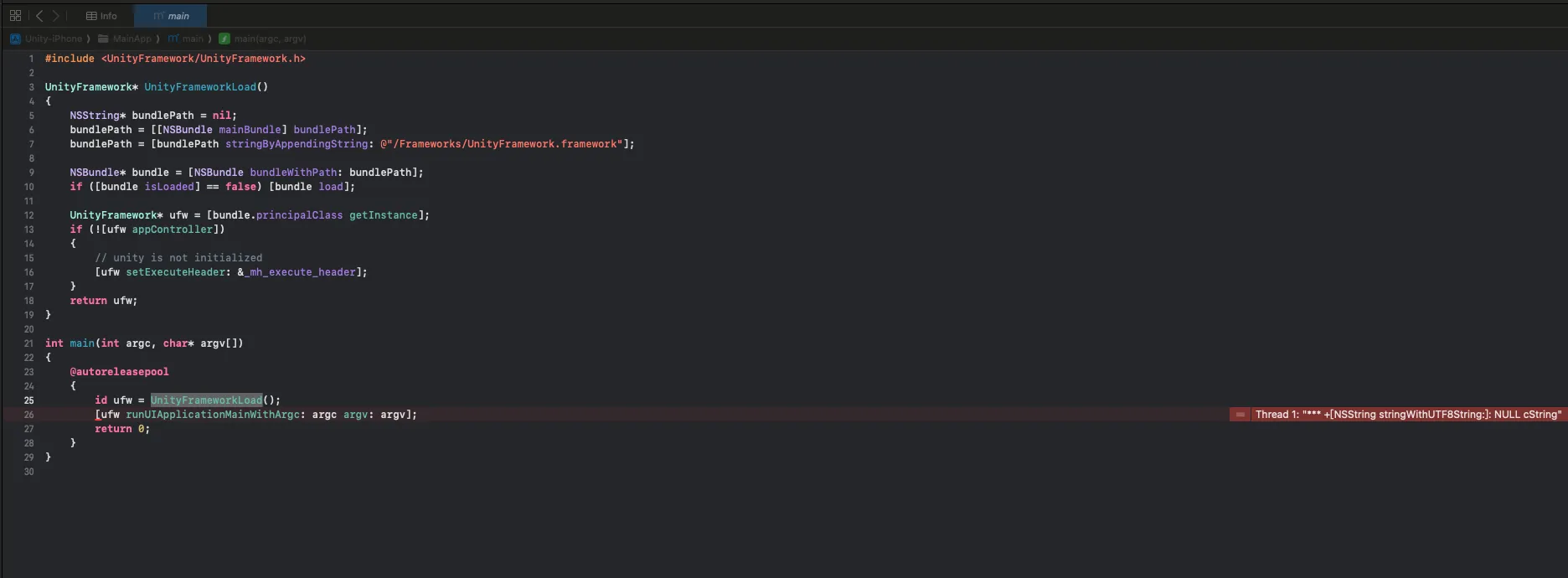Click the stringByAppendingString method name

click(297, 144)
